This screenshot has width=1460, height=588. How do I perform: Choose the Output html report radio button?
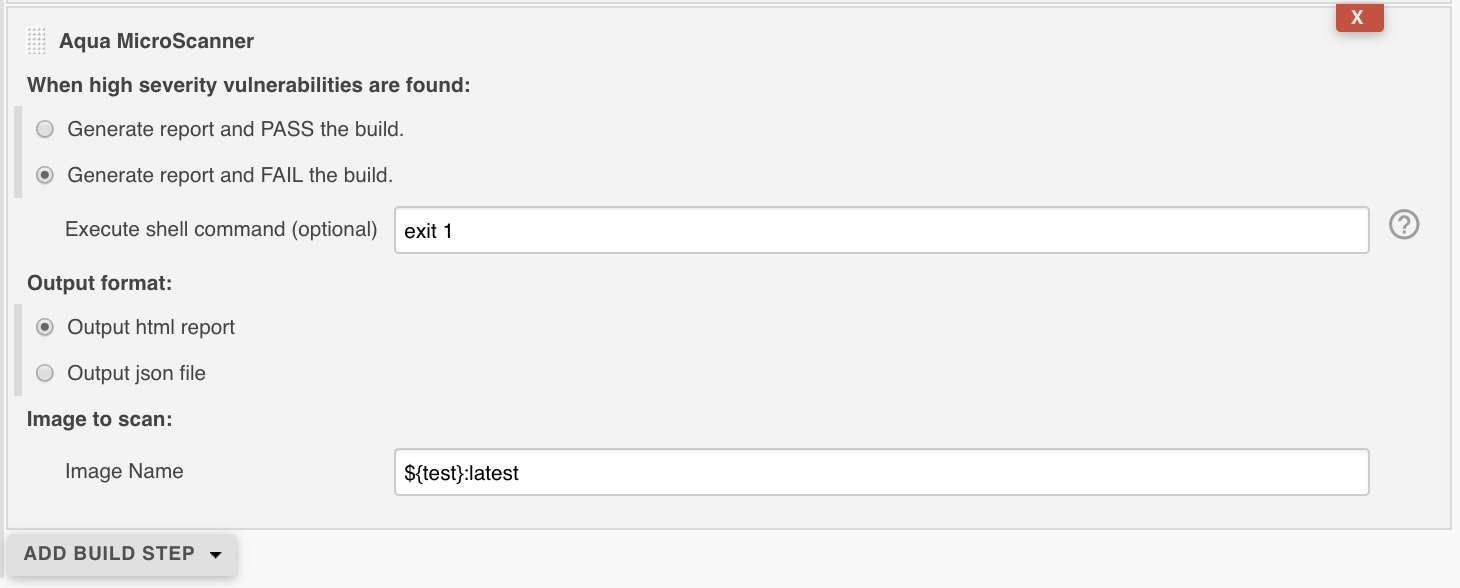(x=45, y=327)
